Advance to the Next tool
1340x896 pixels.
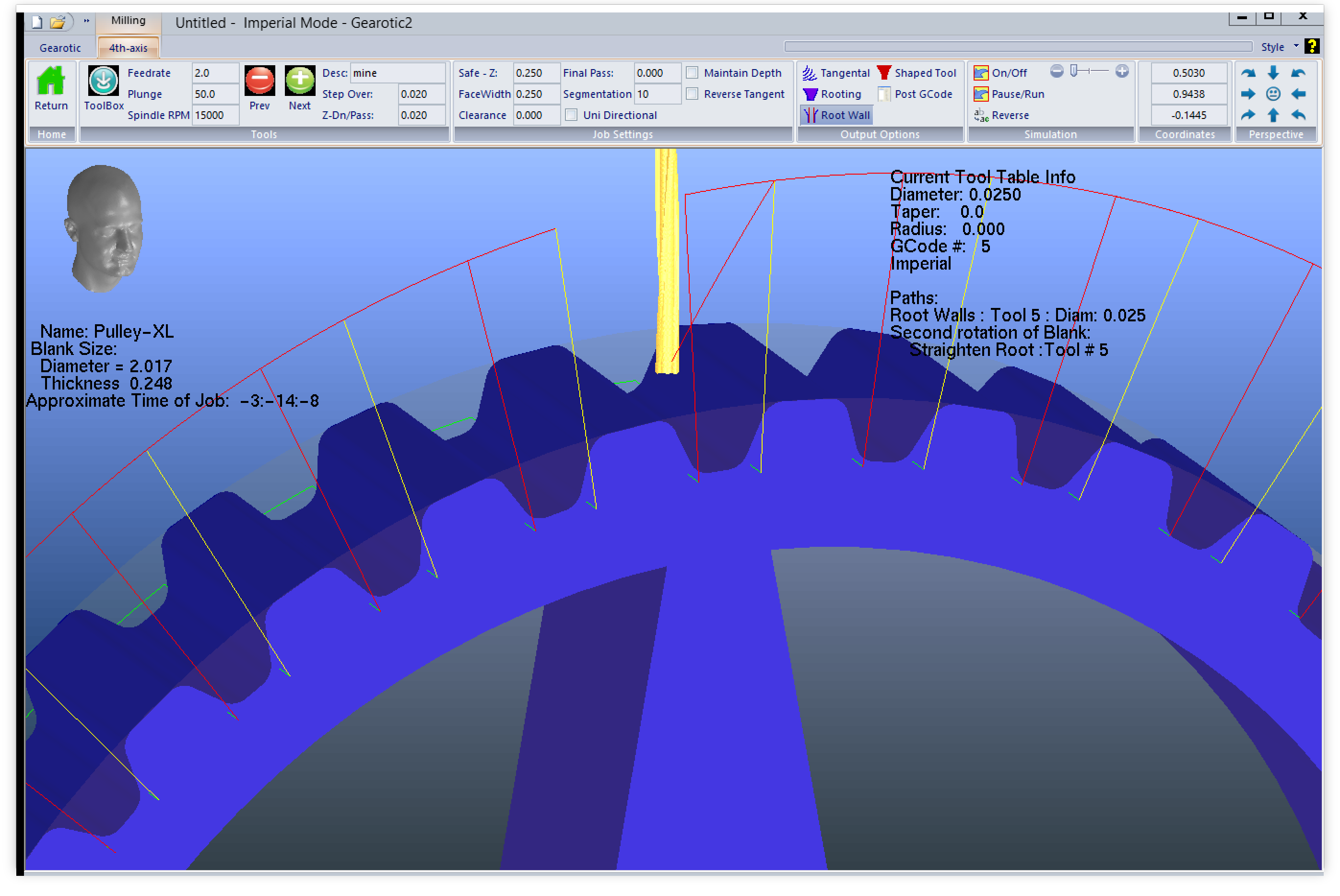pyautogui.click(x=299, y=81)
